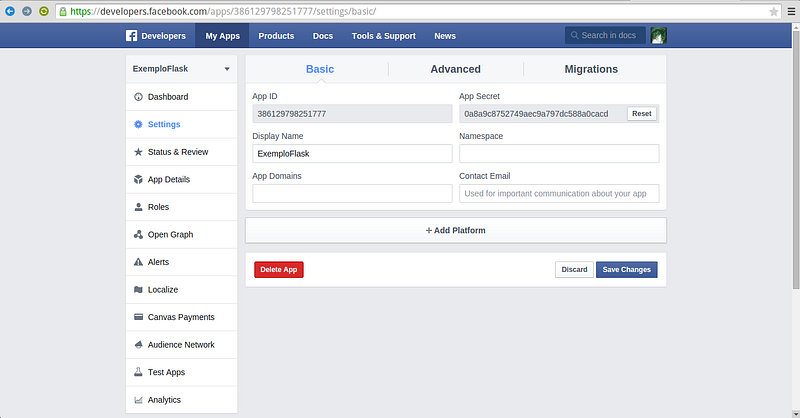The image size is (800, 418).
Task: Open Audience Network in the sidebar
Action: (x=182, y=345)
